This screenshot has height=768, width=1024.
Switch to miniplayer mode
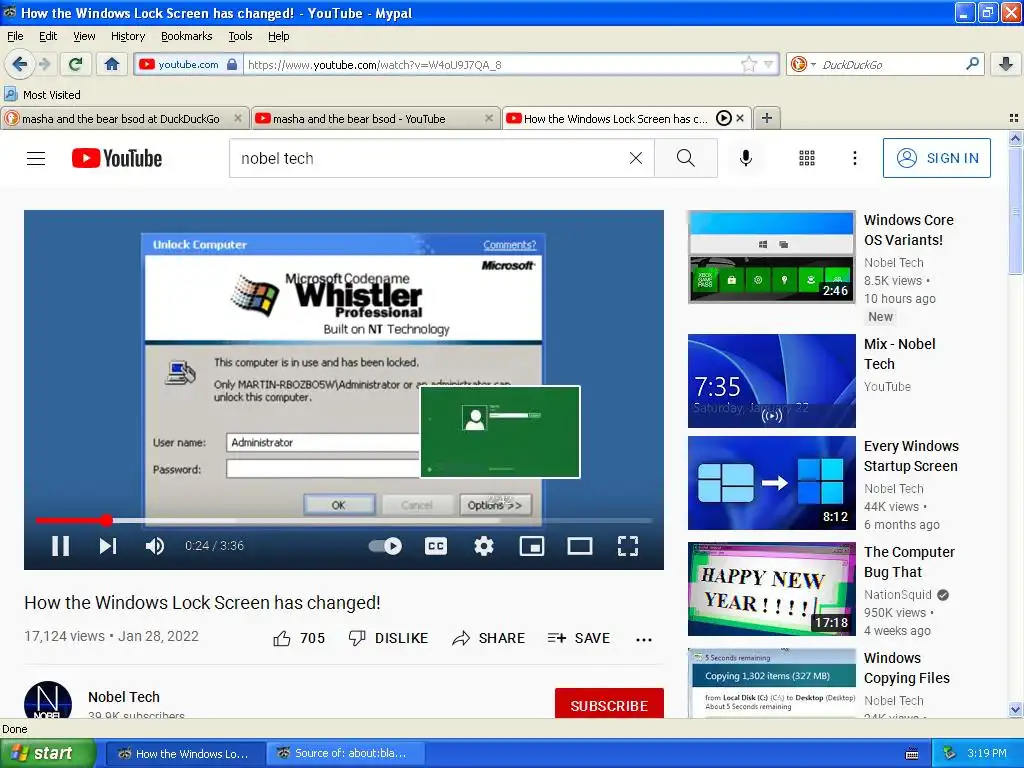click(532, 546)
